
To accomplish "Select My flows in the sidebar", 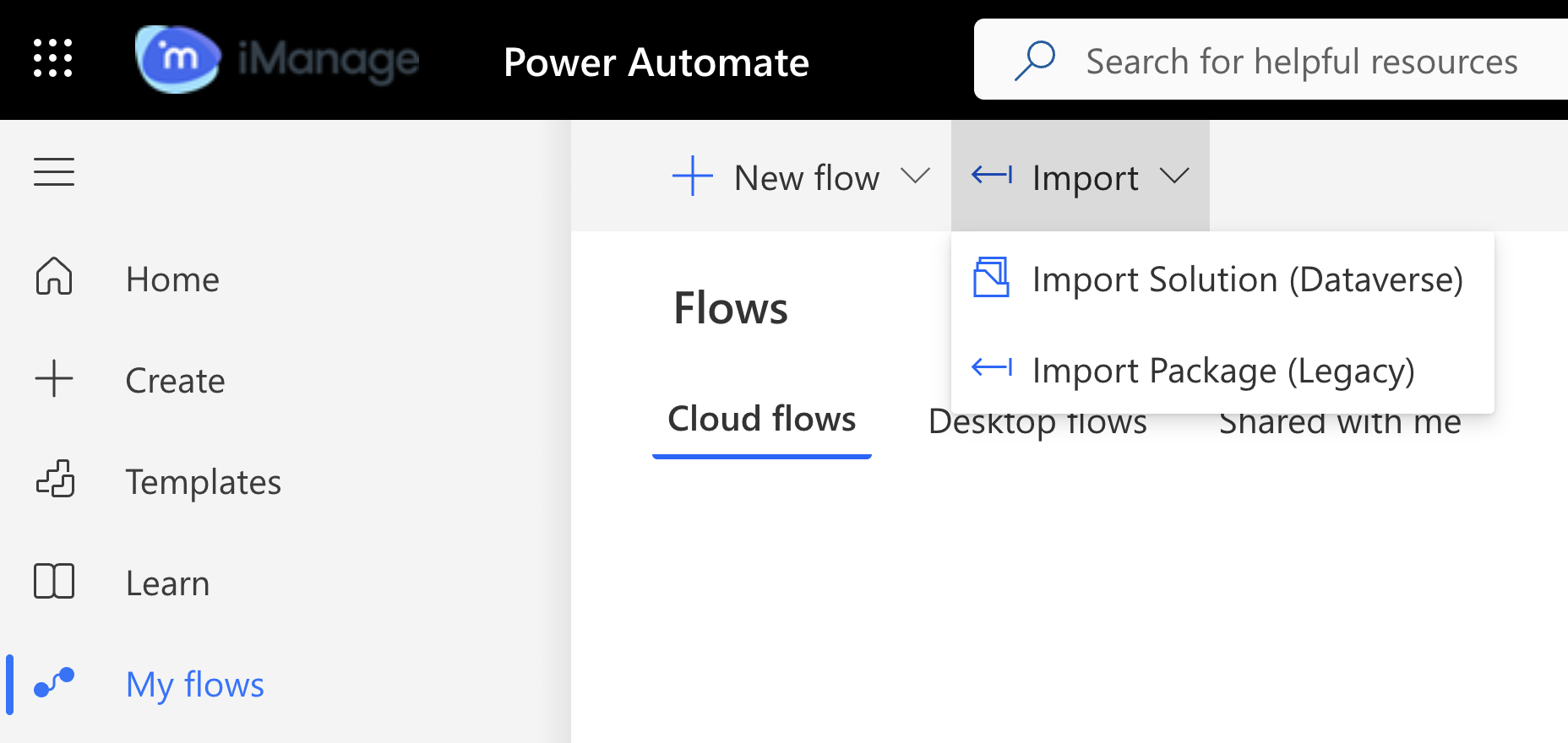I will tap(194, 685).
